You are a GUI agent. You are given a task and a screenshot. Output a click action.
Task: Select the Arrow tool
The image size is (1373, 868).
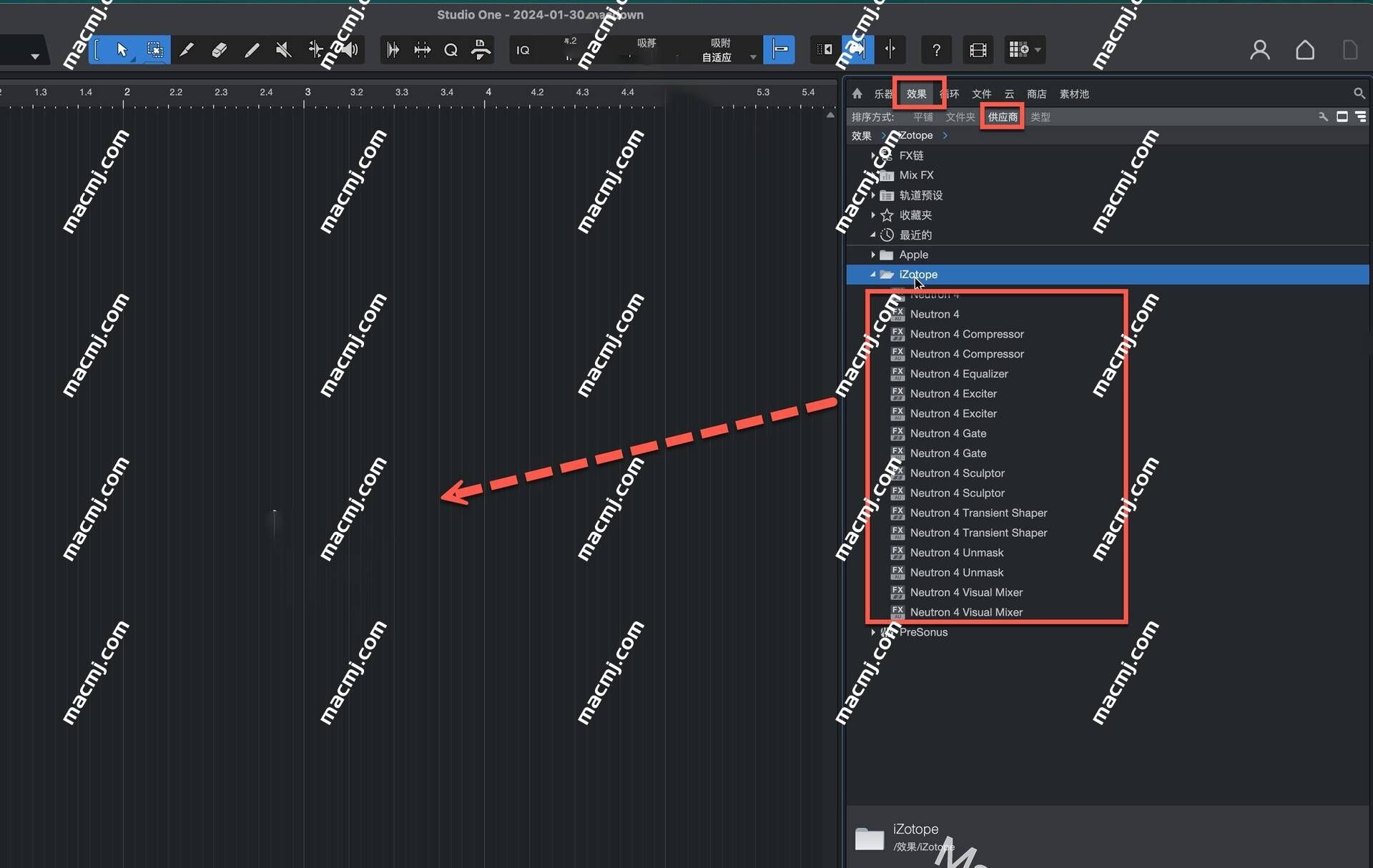[x=122, y=49]
